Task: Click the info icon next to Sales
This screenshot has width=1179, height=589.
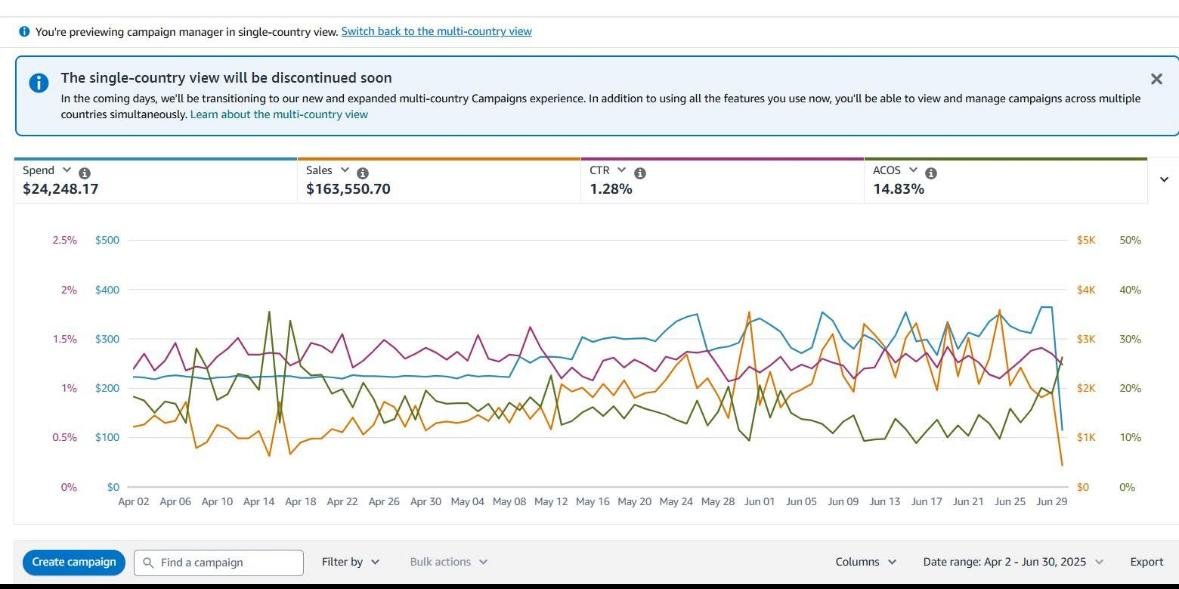Action: (x=362, y=172)
